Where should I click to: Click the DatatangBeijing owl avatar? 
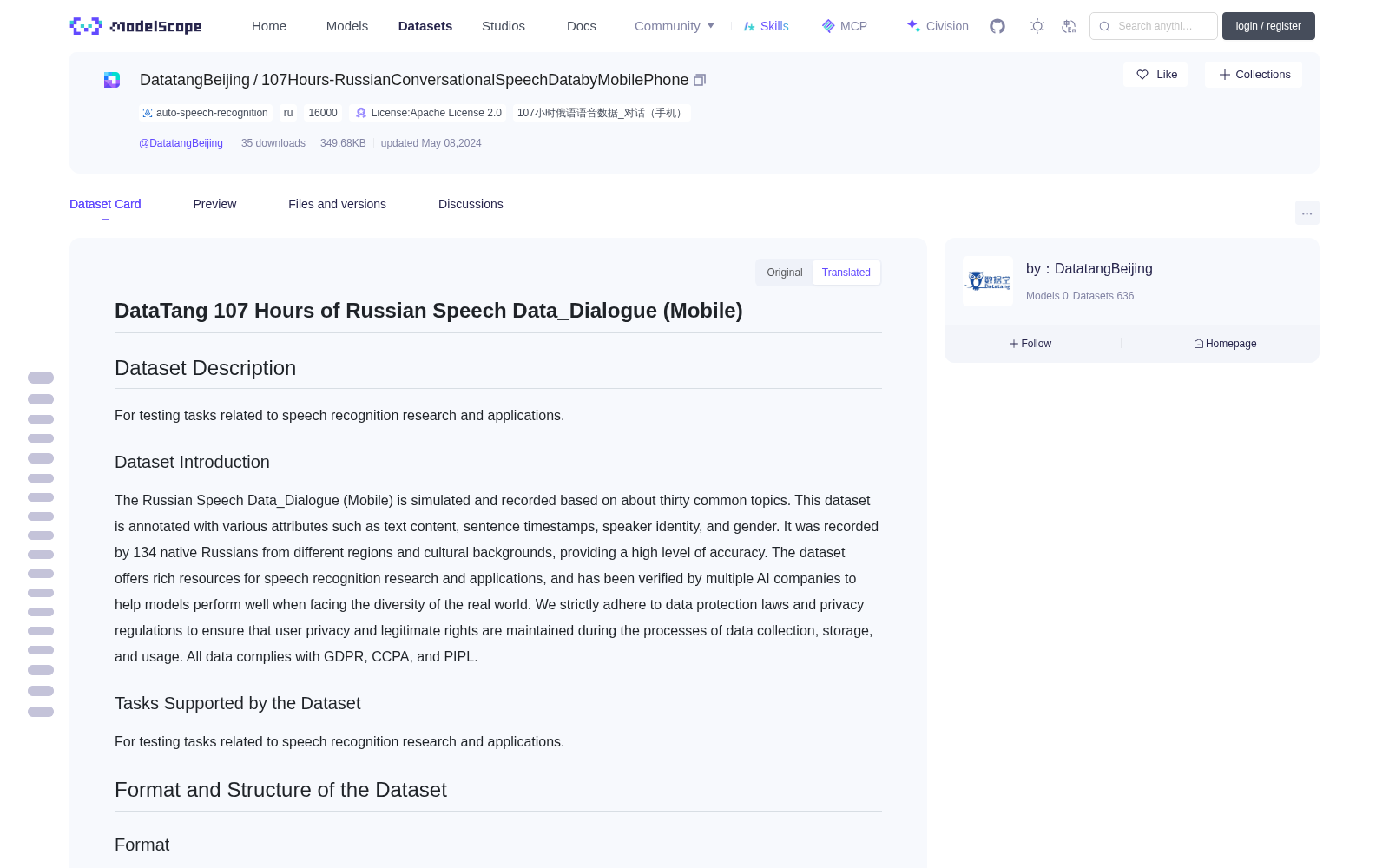tap(988, 281)
